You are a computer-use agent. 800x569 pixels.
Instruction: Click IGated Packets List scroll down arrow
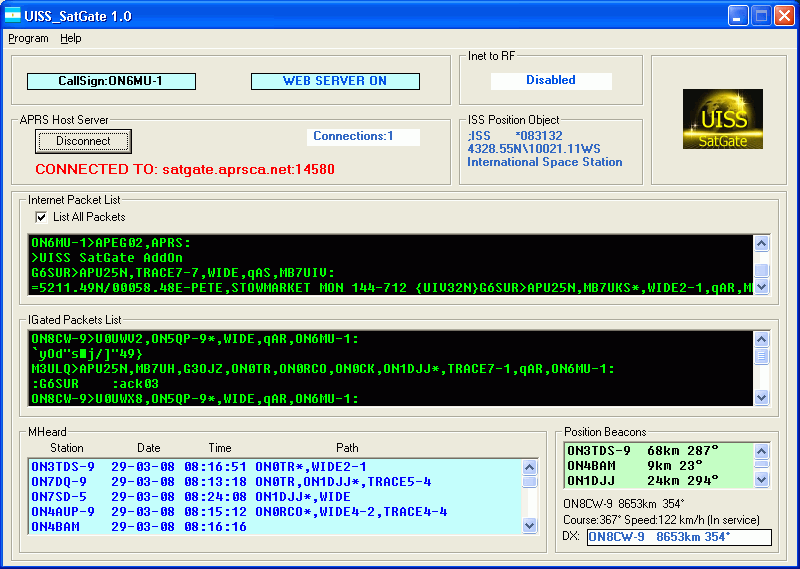click(x=762, y=397)
